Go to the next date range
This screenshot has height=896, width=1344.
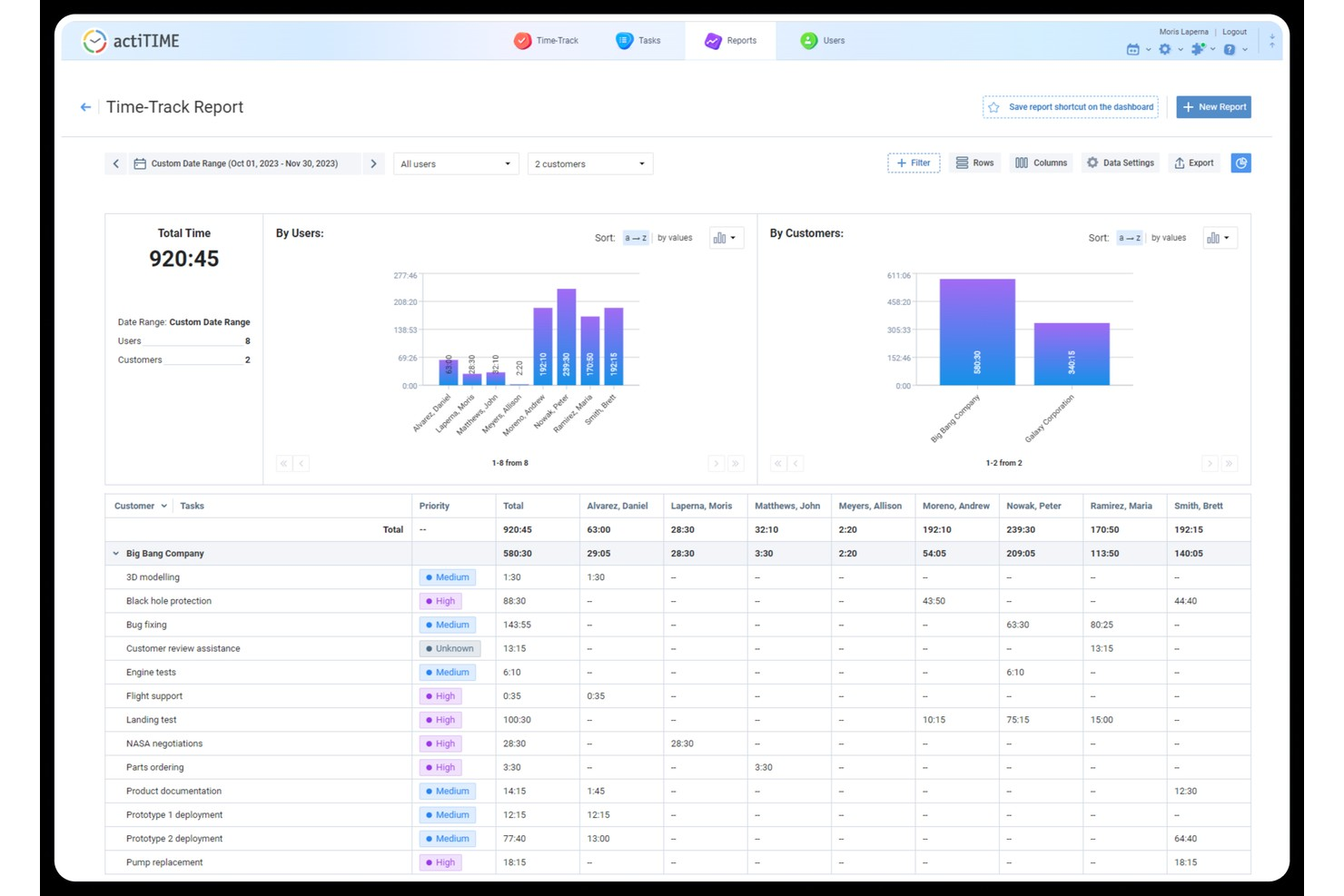(373, 163)
